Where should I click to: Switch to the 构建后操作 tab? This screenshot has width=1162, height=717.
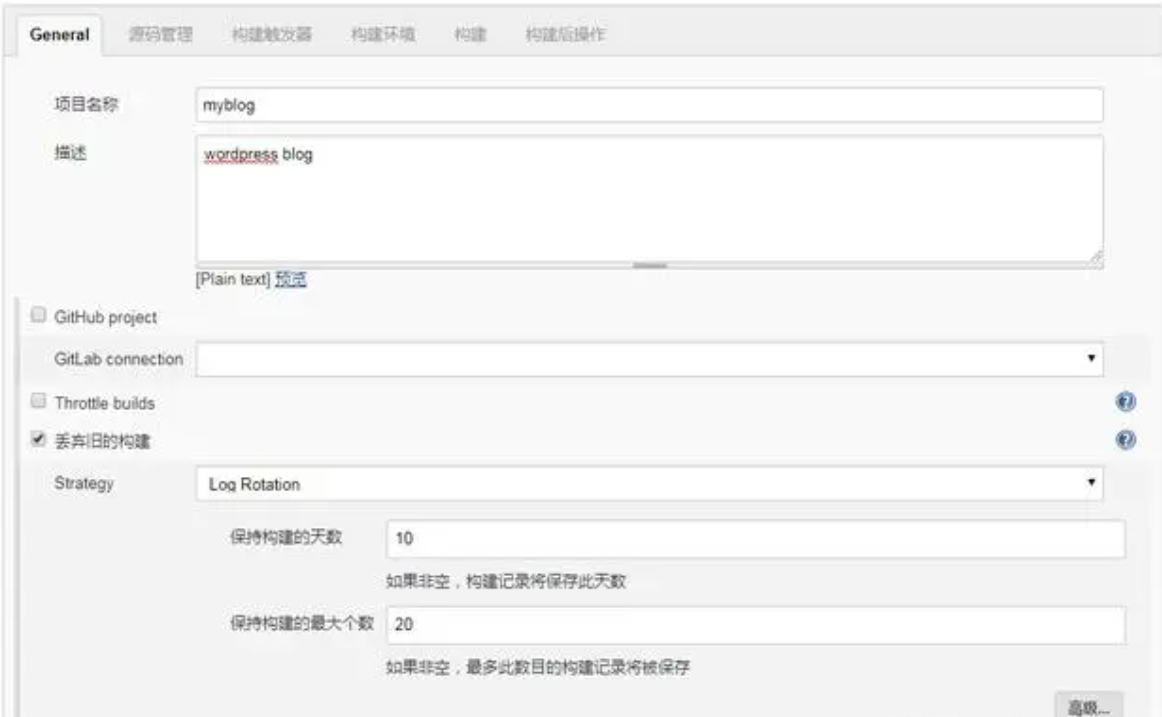(x=565, y=35)
